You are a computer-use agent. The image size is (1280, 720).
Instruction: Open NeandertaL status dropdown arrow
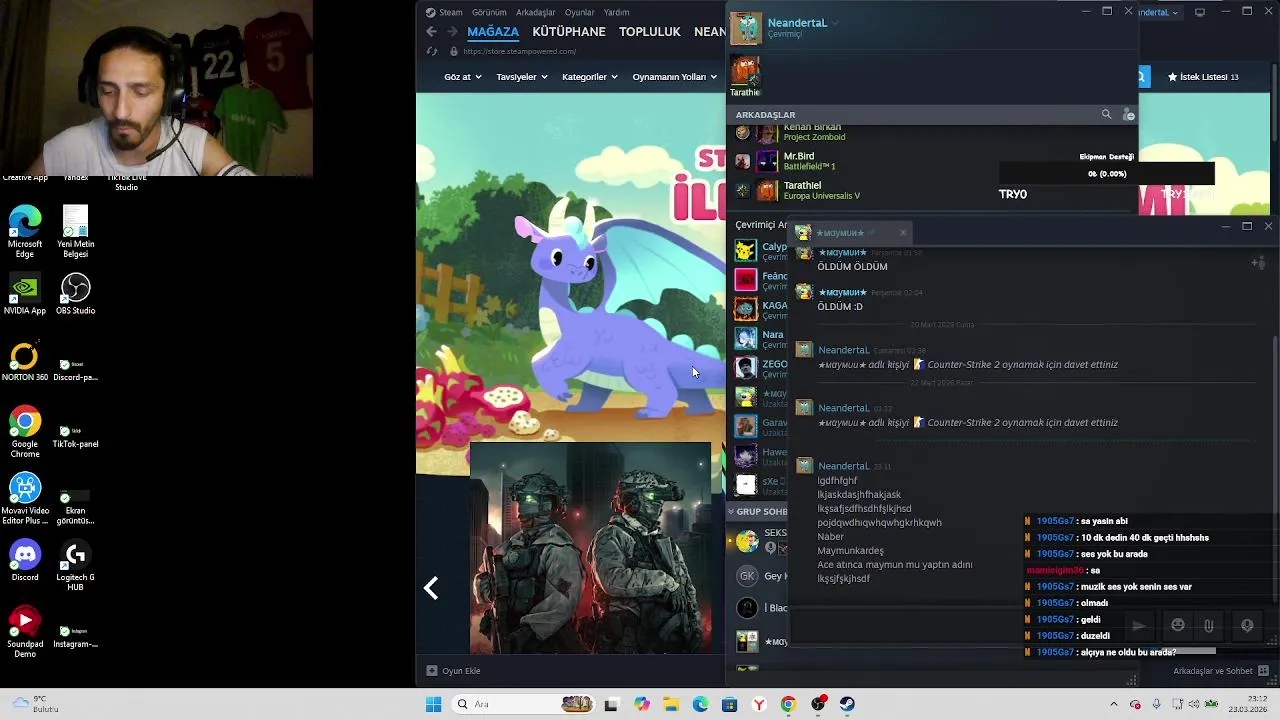834,23
